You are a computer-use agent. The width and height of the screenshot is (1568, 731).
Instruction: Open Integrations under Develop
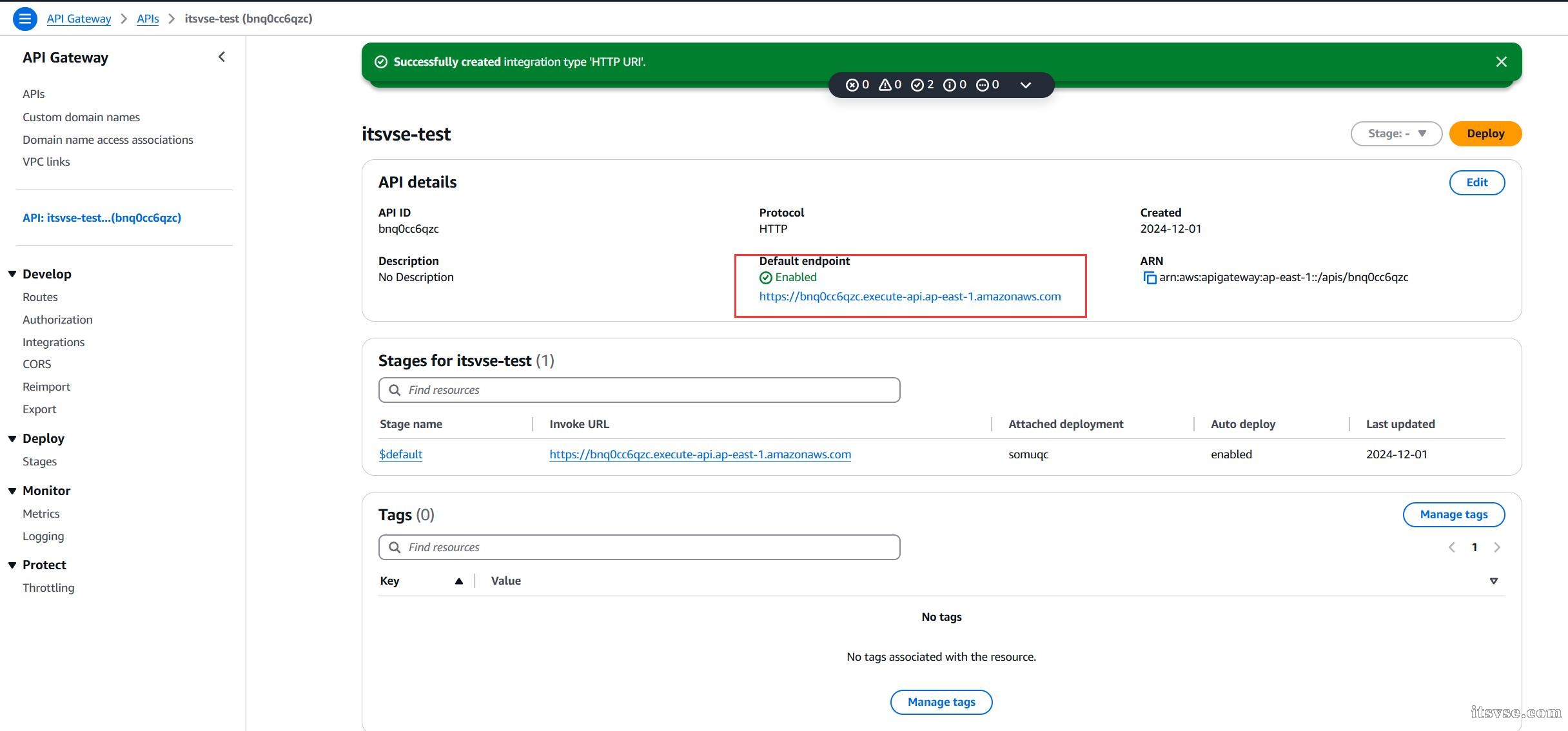coord(54,342)
